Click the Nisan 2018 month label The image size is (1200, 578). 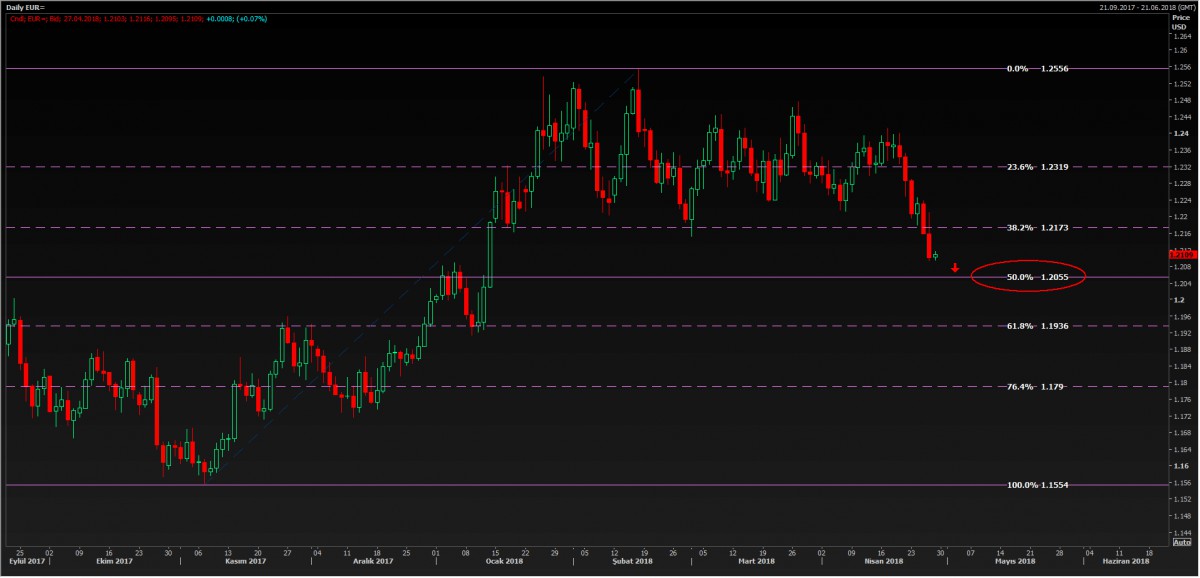click(882, 563)
